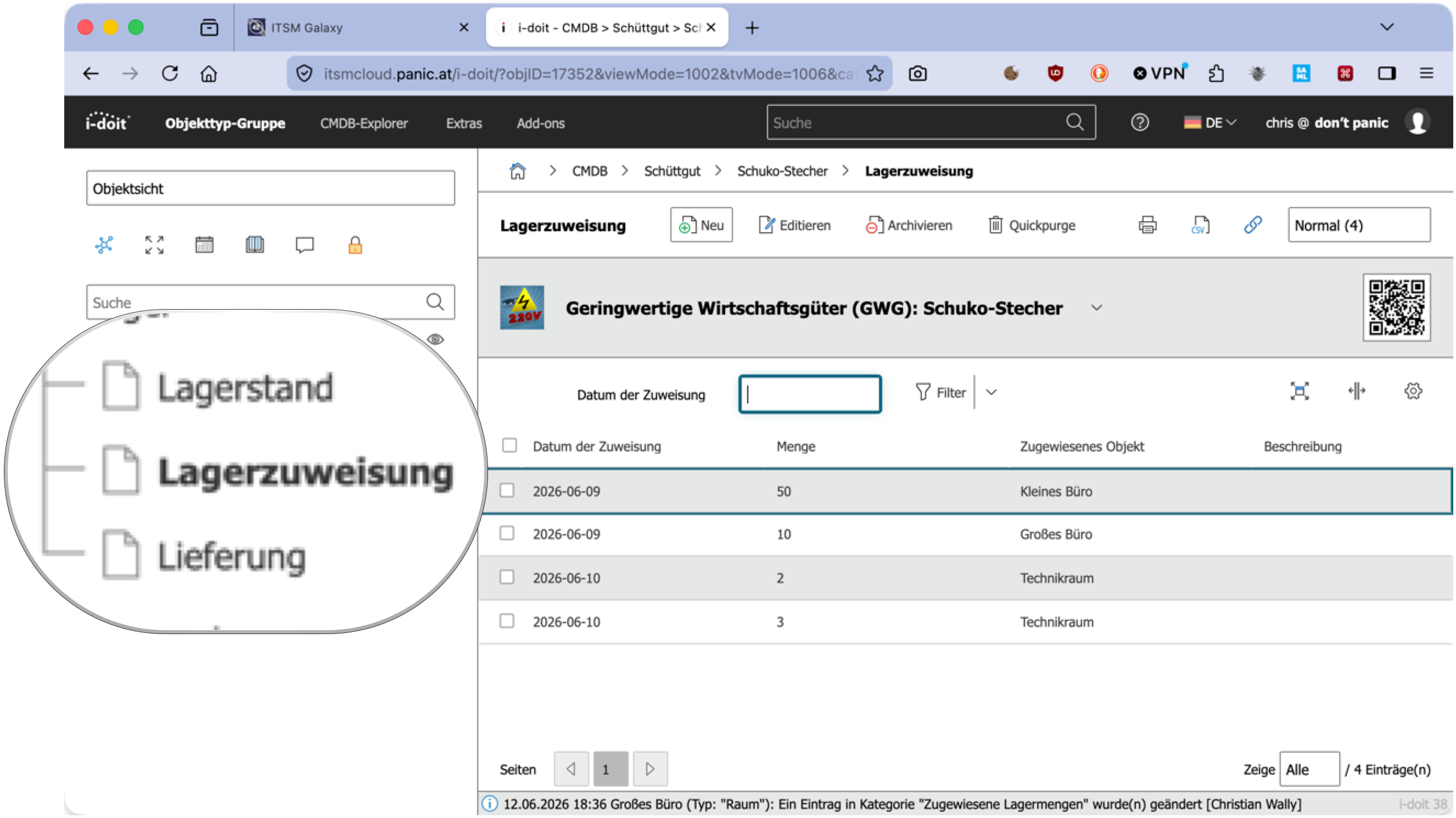Click the user avatar icon
1456x818 pixels.
[x=1417, y=122]
